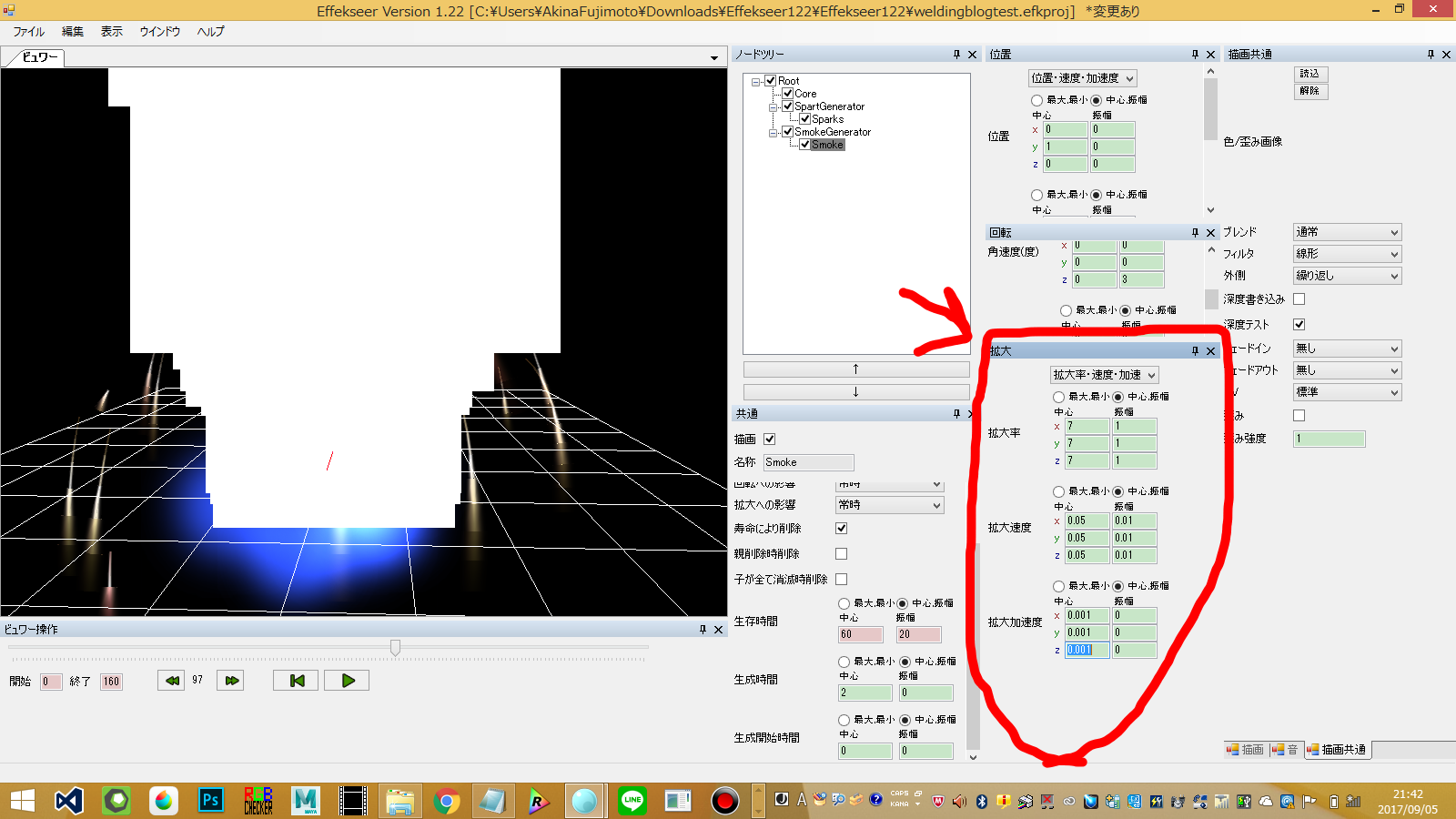Open RGB Checker from the taskbar
1456x819 pixels.
tap(258, 801)
